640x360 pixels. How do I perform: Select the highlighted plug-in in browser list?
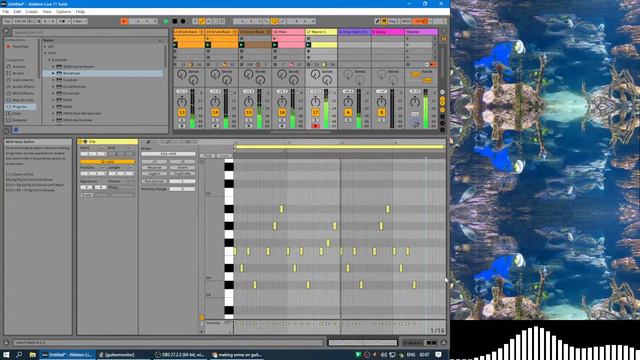coord(103,73)
